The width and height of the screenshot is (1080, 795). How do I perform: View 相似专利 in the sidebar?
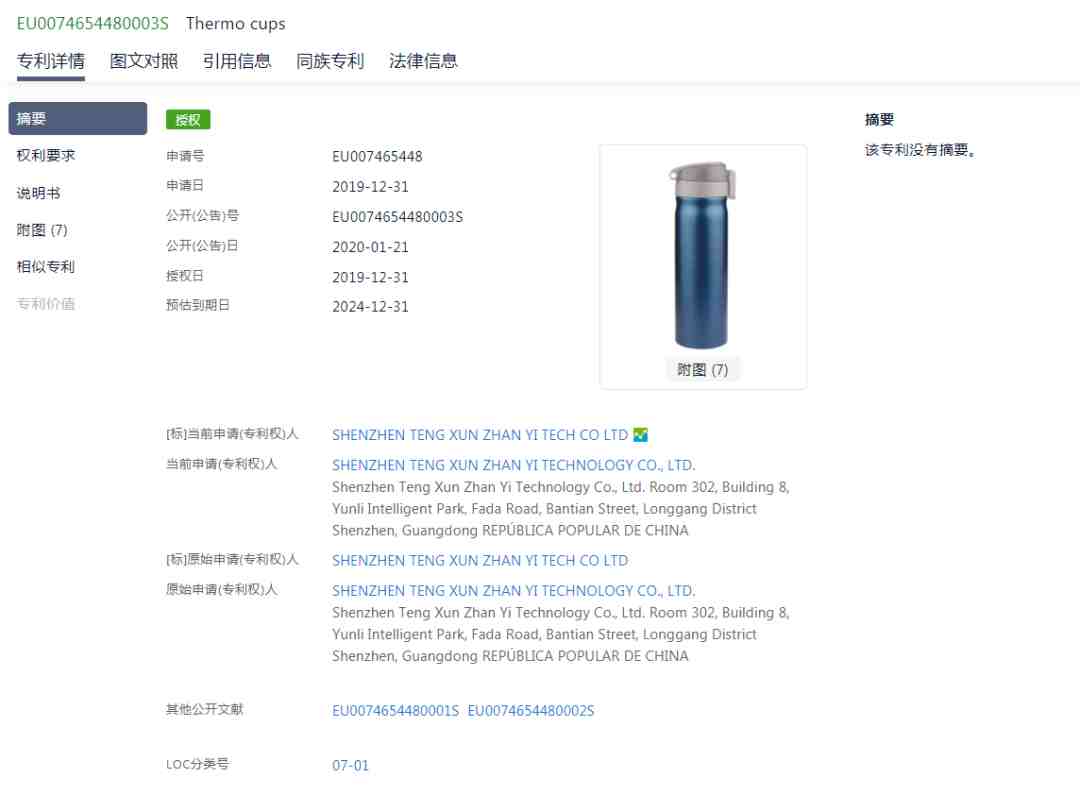click(x=45, y=267)
